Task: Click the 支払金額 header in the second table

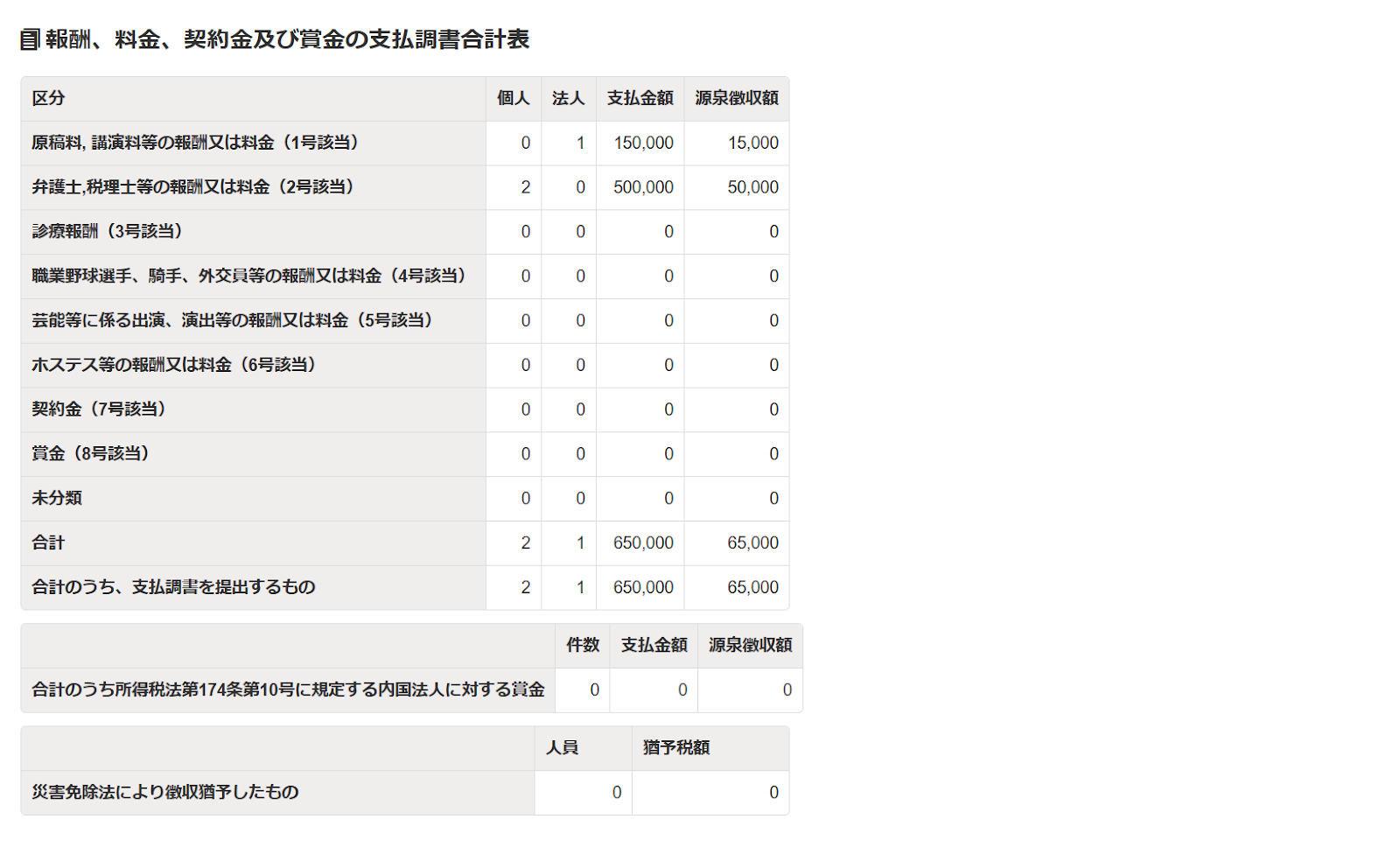Action: (654, 646)
